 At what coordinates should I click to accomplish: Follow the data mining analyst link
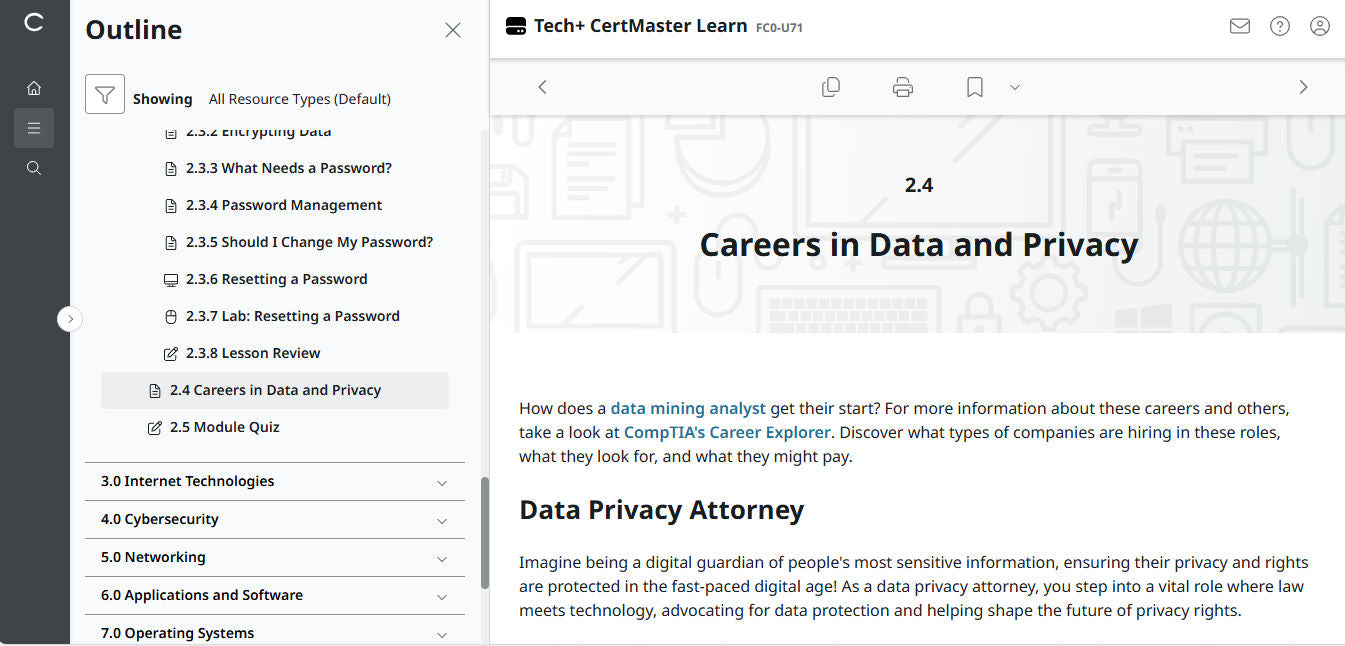coord(688,408)
